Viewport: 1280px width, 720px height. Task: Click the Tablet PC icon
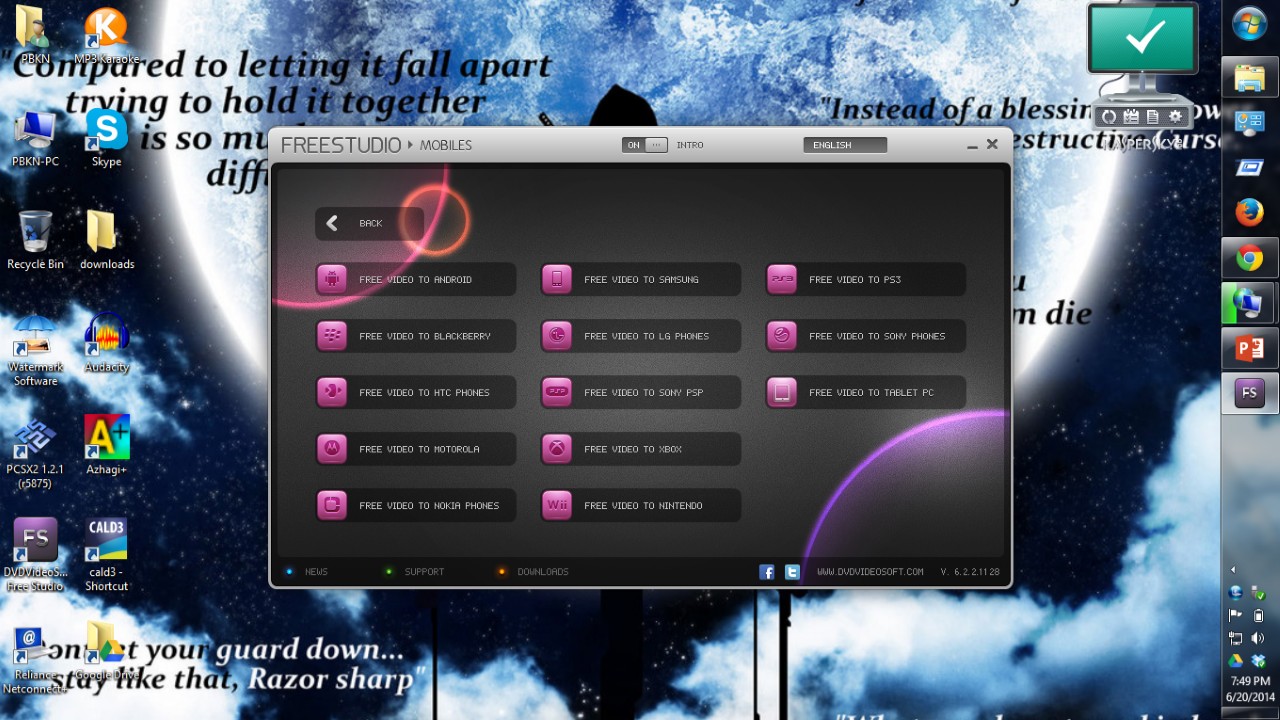(x=782, y=393)
